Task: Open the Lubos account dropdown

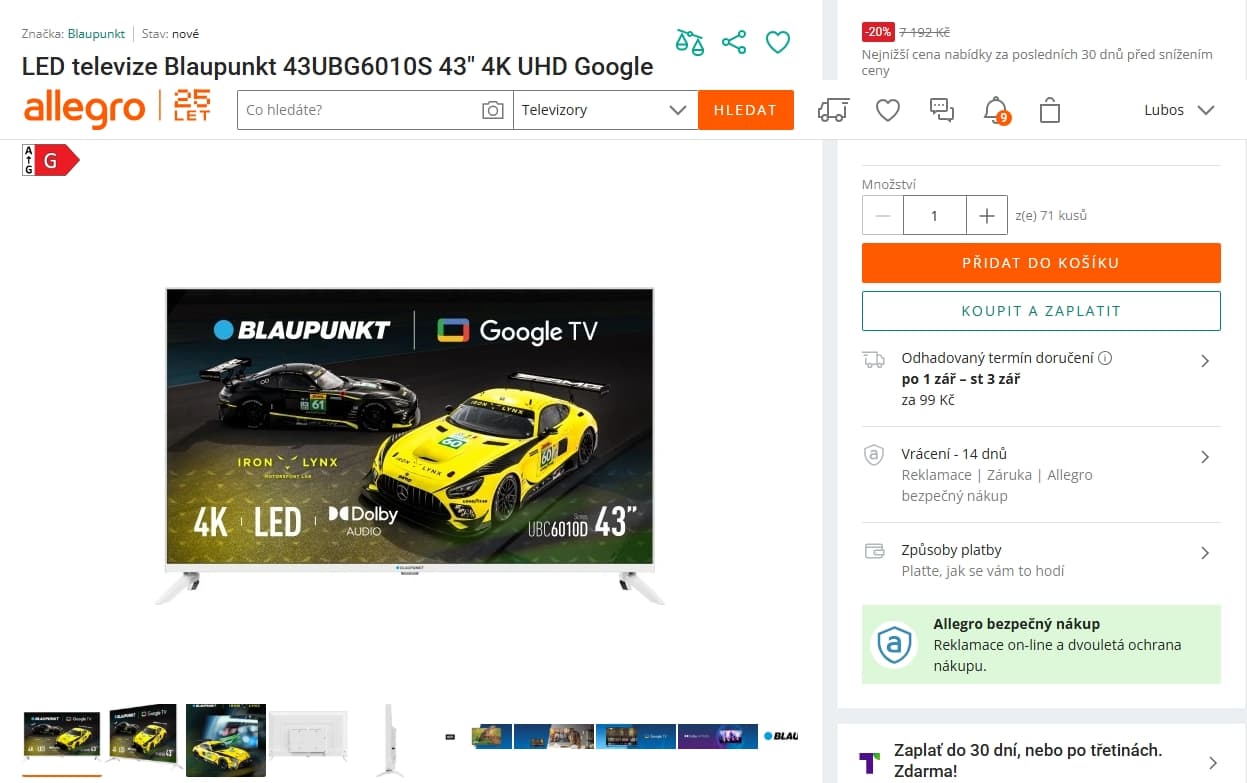Action: (1180, 110)
